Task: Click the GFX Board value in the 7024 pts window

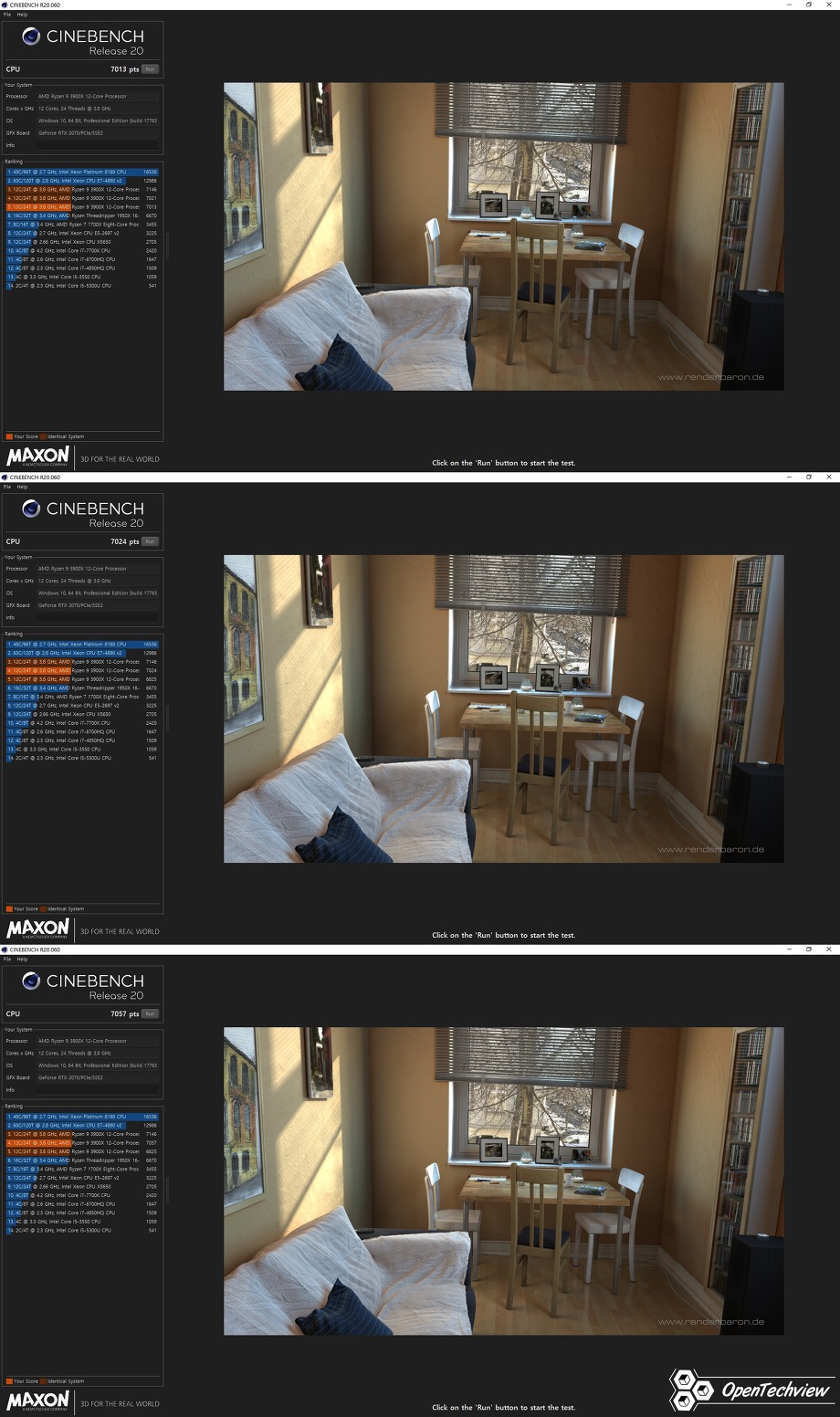Action: pos(98,605)
